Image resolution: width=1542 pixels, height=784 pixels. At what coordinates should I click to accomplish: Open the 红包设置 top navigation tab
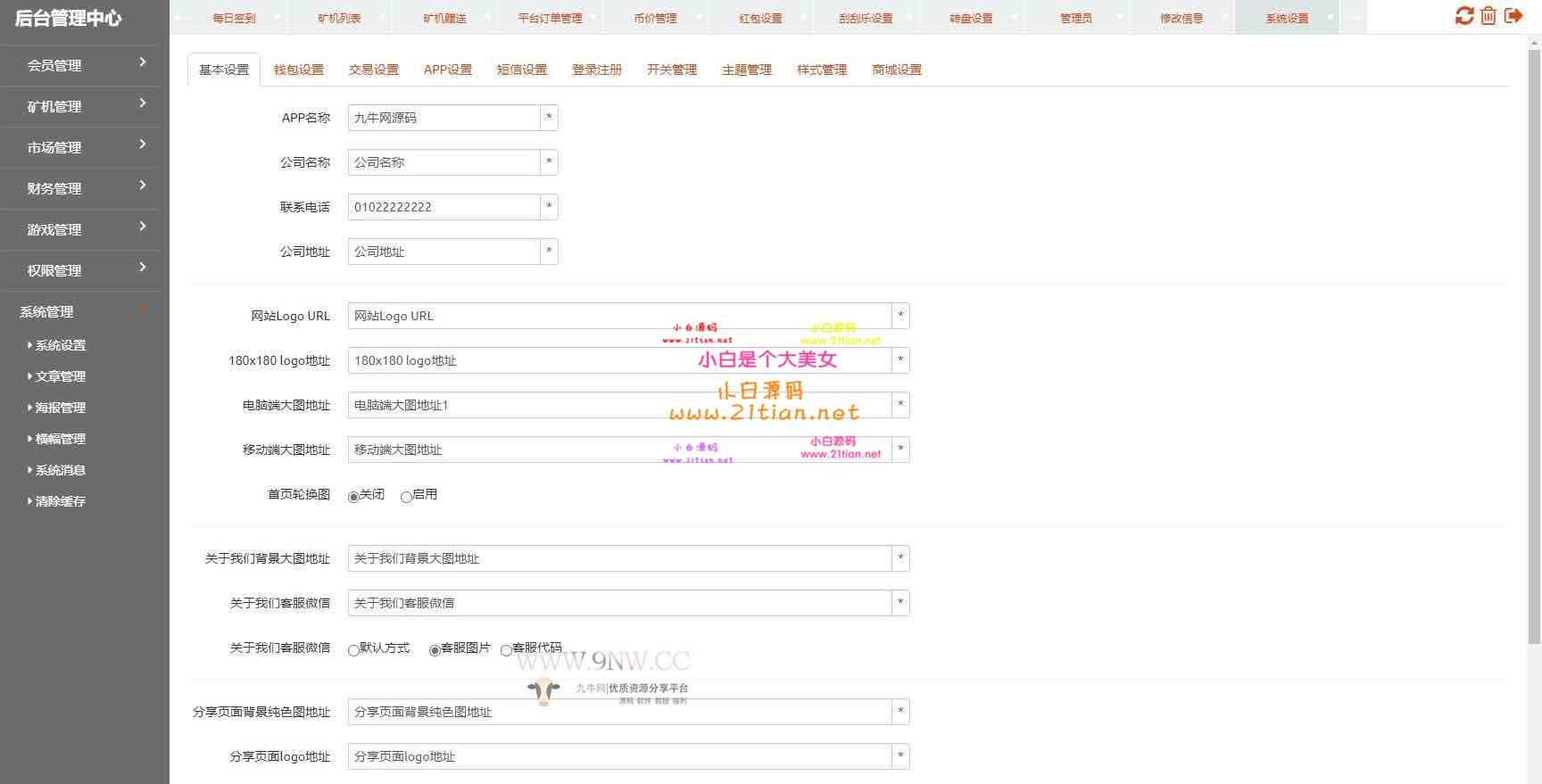pyautogui.click(x=760, y=18)
